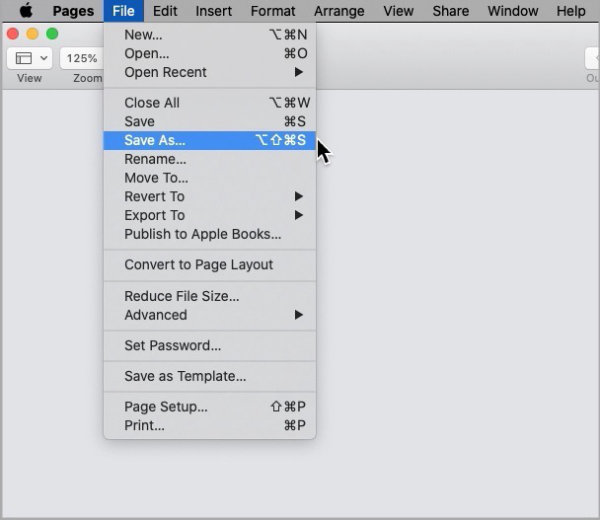The width and height of the screenshot is (600, 520).
Task: Open the Window menu
Action: pos(513,11)
